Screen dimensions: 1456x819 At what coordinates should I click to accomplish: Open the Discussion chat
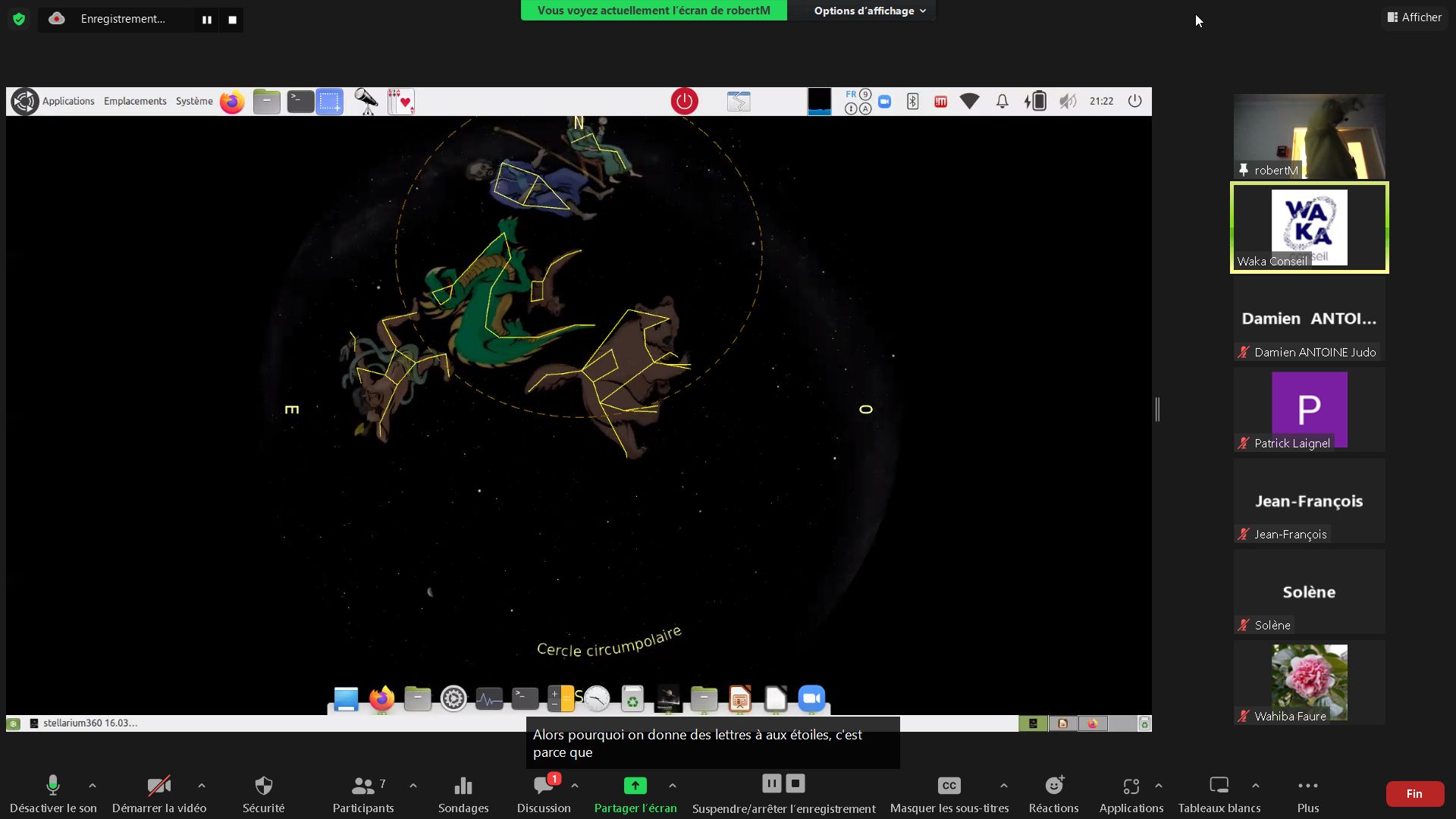point(544,794)
